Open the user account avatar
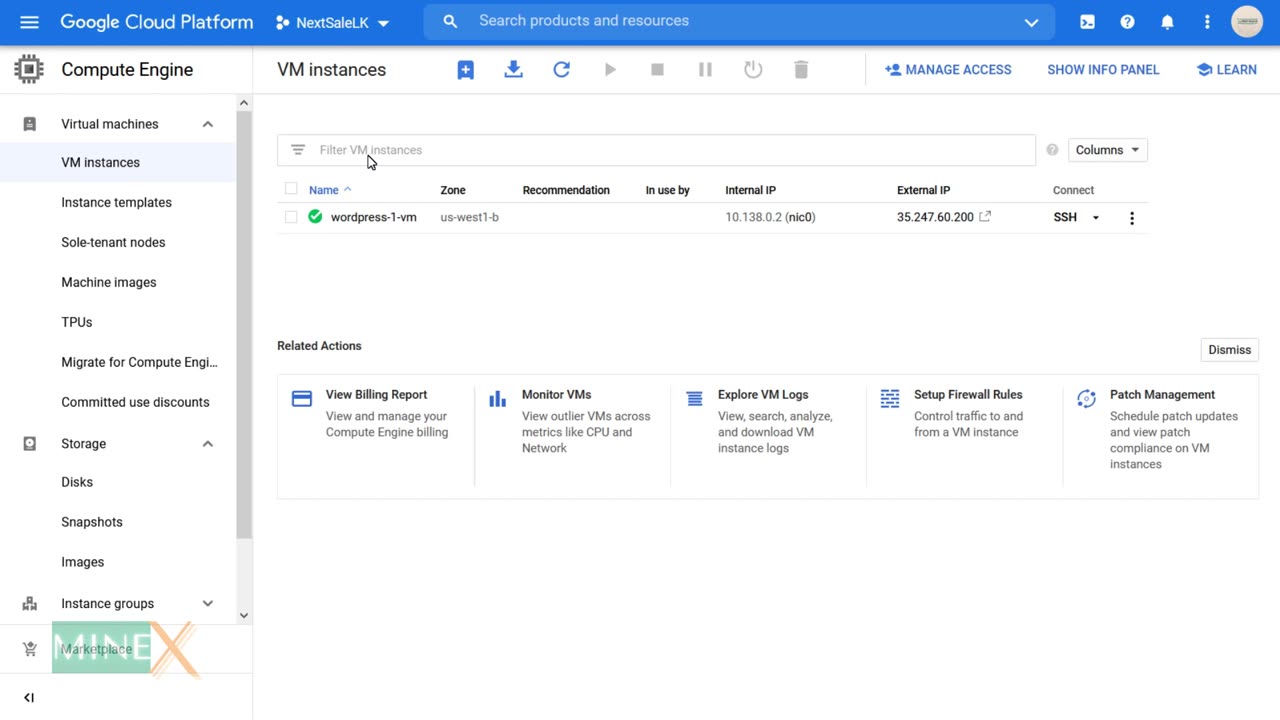This screenshot has height=720, width=1280. click(1247, 22)
